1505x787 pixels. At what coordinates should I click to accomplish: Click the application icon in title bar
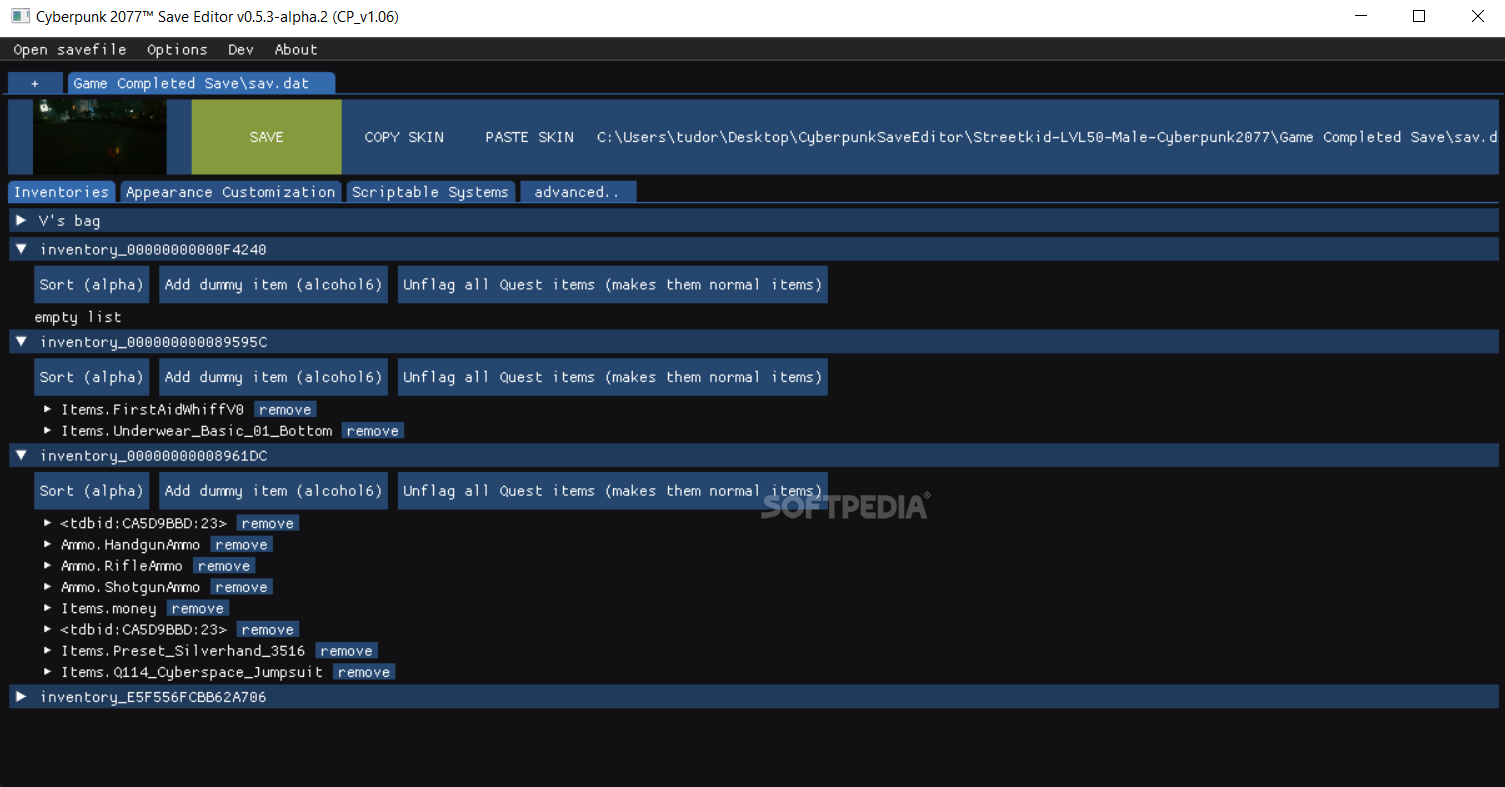pyautogui.click(x=18, y=17)
